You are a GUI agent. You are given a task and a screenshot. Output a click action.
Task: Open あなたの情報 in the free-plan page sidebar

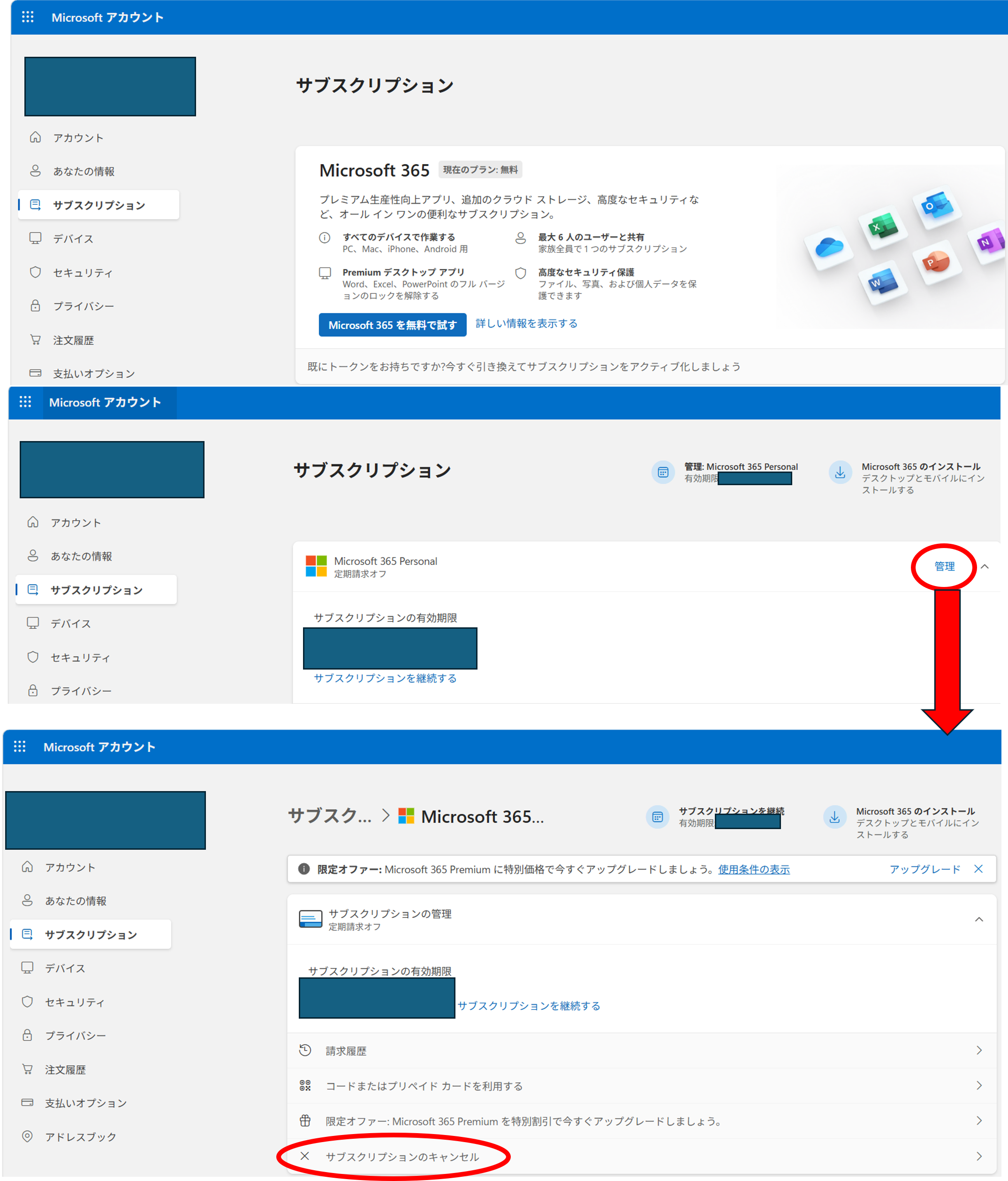point(84,172)
